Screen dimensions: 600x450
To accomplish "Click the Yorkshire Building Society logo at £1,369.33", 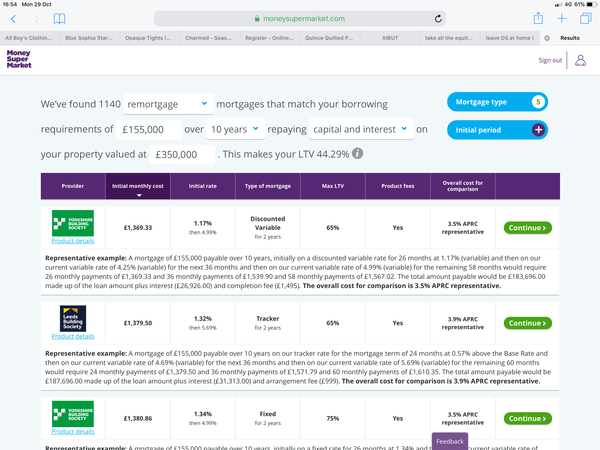I will pyautogui.click(x=73, y=223).
